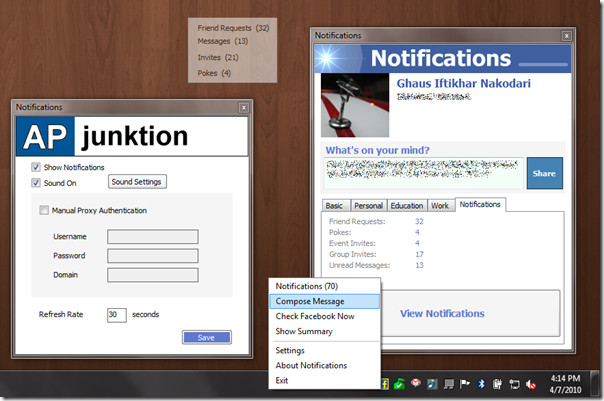Click the Friend Requests count 32
This screenshot has width=604, height=401.
(419, 221)
